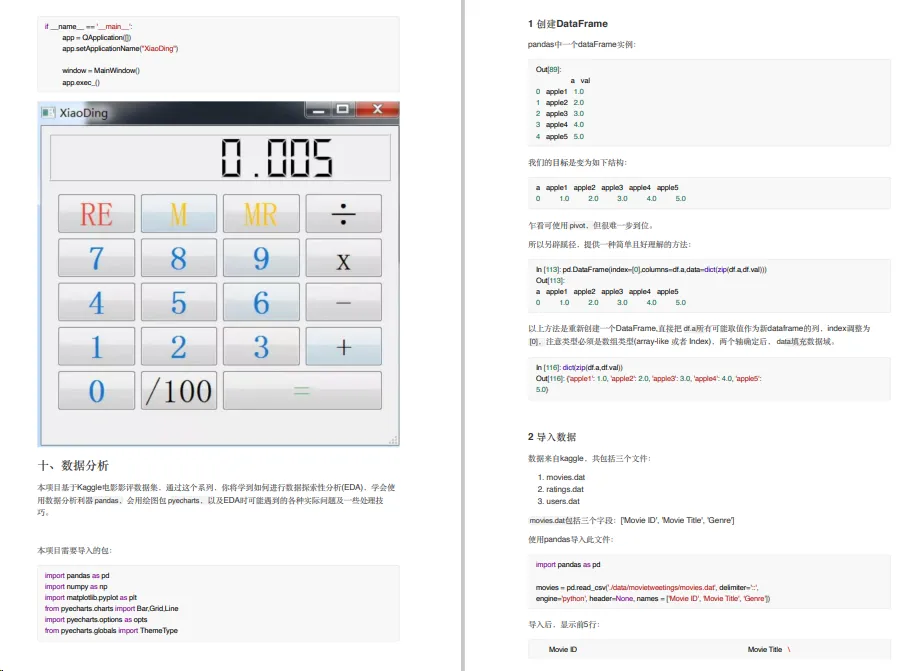The width and height of the screenshot is (916, 671).
Task: Click the M memory store button
Action: (x=179, y=214)
